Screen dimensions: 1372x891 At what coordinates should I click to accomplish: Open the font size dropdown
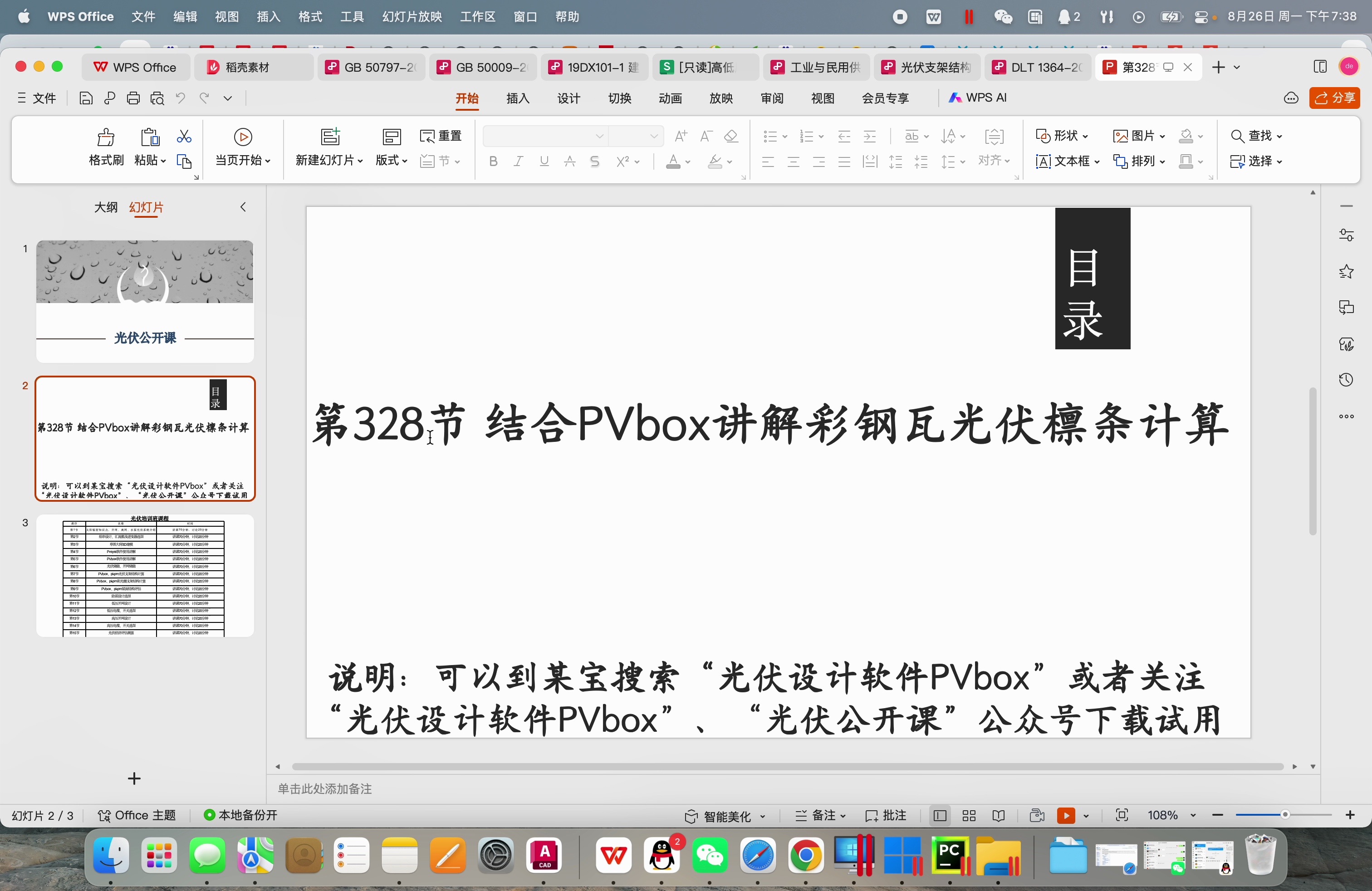pyautogui.click(x=654, y=137)
